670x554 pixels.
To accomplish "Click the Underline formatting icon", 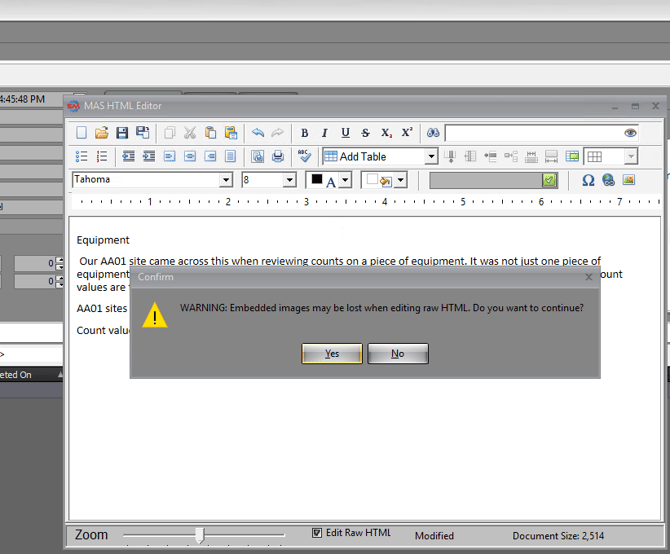I will [x=345, y=133].
